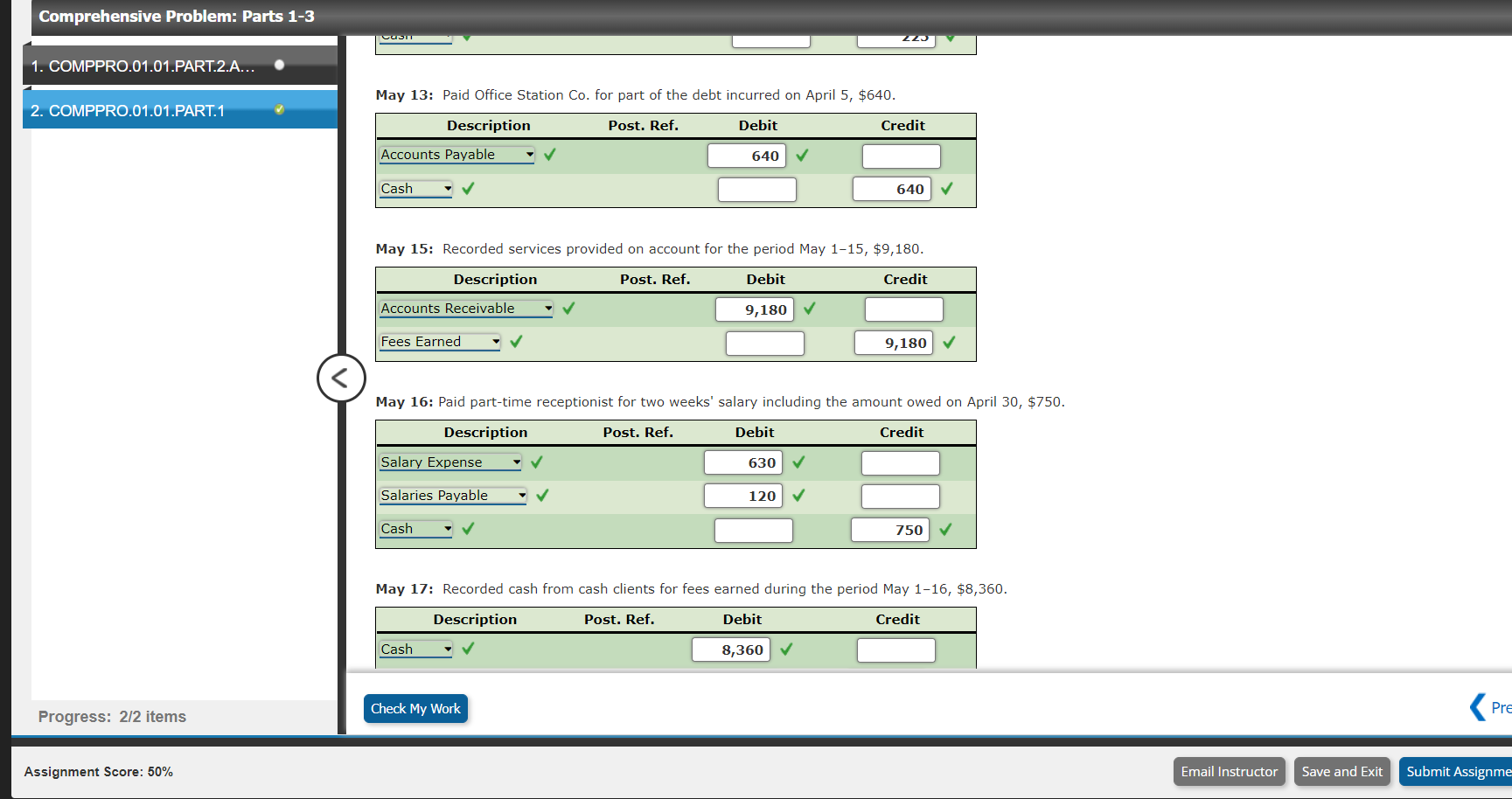Click status circle on COMPPRO.01.01.PART.2.A item
The width and height of the screenshot is (1512, 799).
(279, 65)
